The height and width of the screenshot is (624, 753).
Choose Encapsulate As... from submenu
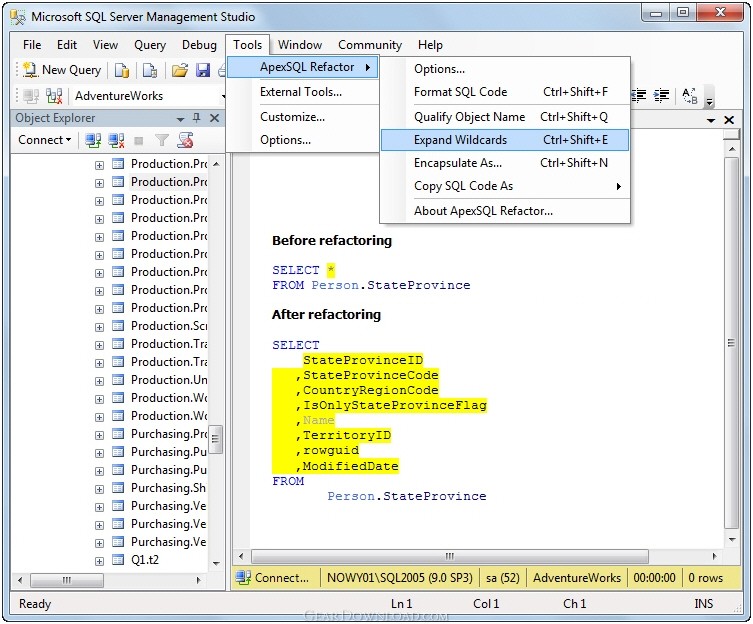(x=505, y=163)
